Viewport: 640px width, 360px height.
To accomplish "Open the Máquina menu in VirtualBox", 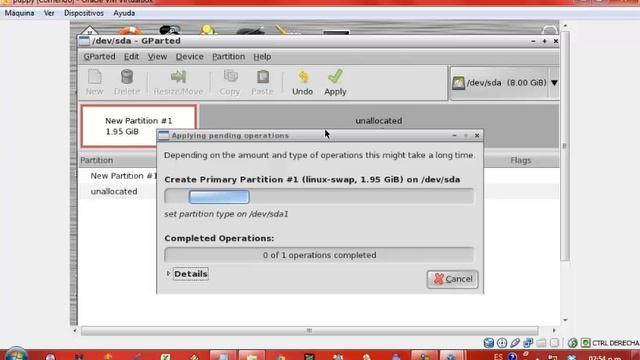I will tap(19, 13).
